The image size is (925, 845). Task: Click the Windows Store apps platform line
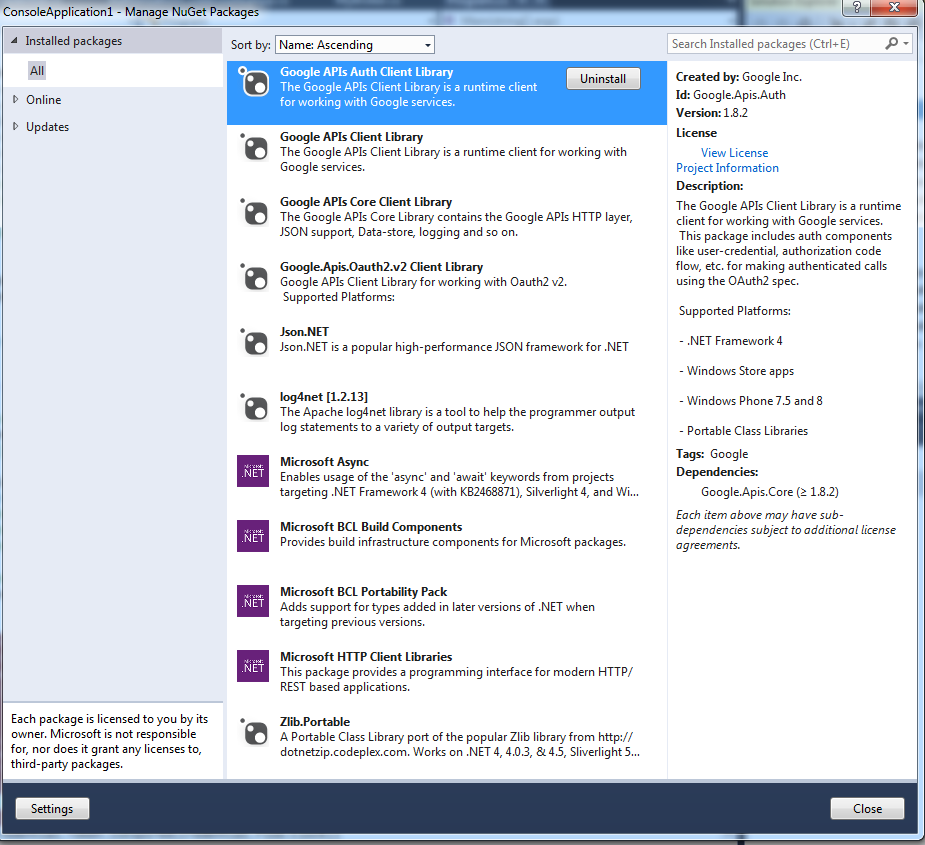pos(737,371)
